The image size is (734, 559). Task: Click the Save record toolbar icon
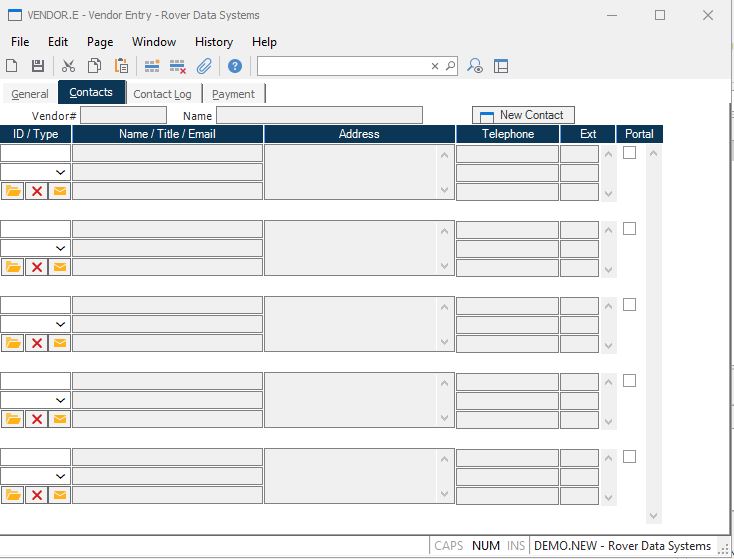[38, 66]
